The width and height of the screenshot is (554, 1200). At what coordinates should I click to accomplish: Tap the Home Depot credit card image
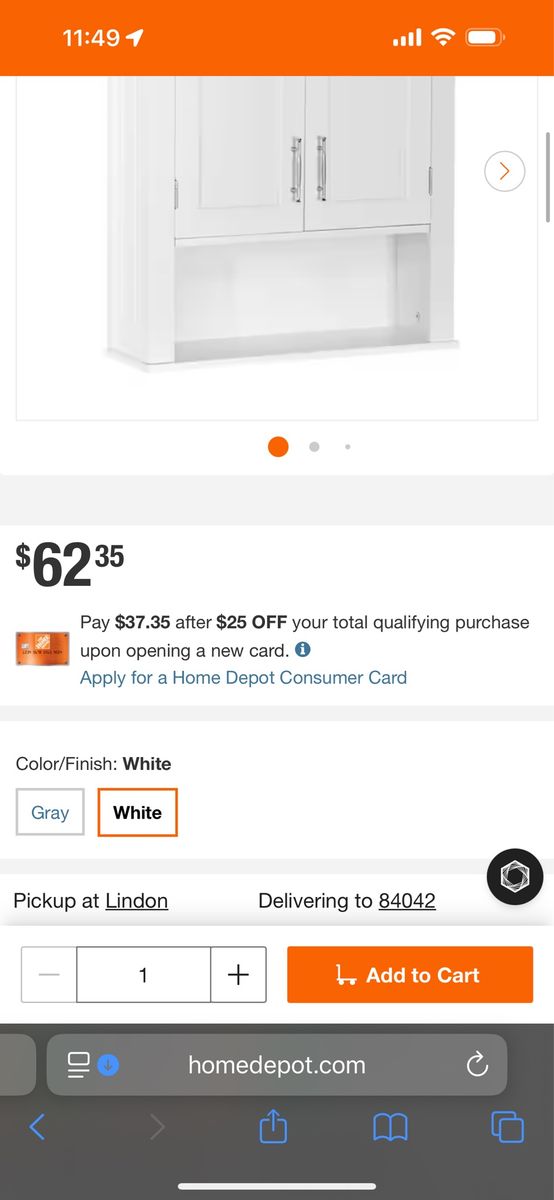pos(42,649)
